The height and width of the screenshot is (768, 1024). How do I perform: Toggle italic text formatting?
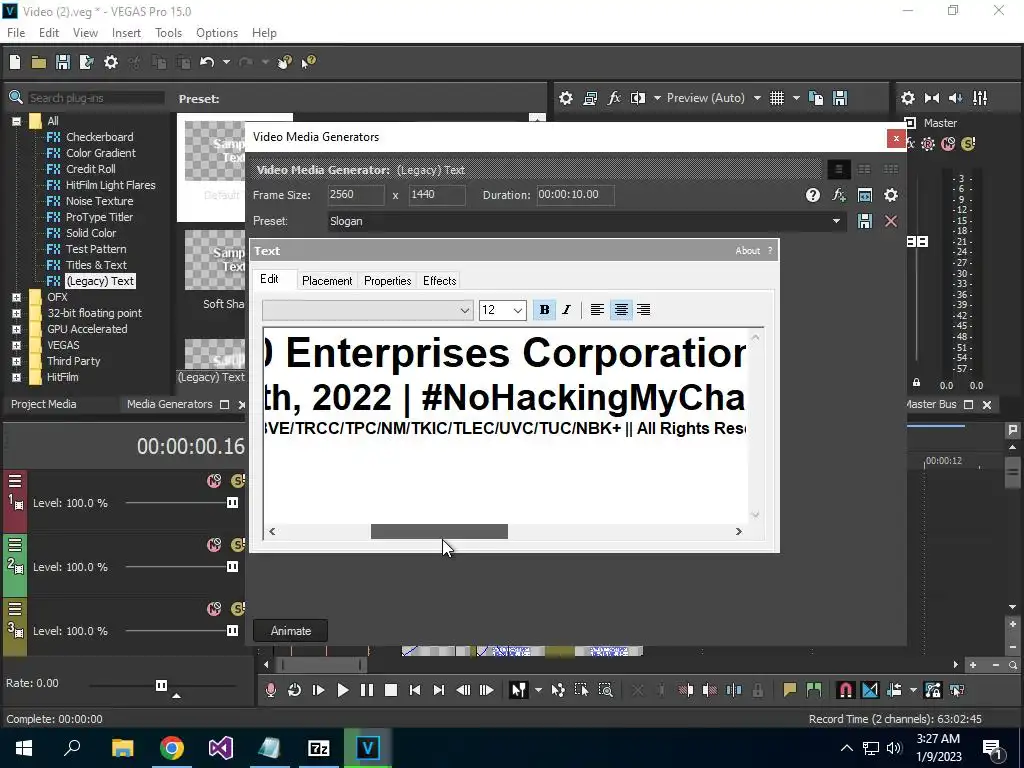[566, 310]
